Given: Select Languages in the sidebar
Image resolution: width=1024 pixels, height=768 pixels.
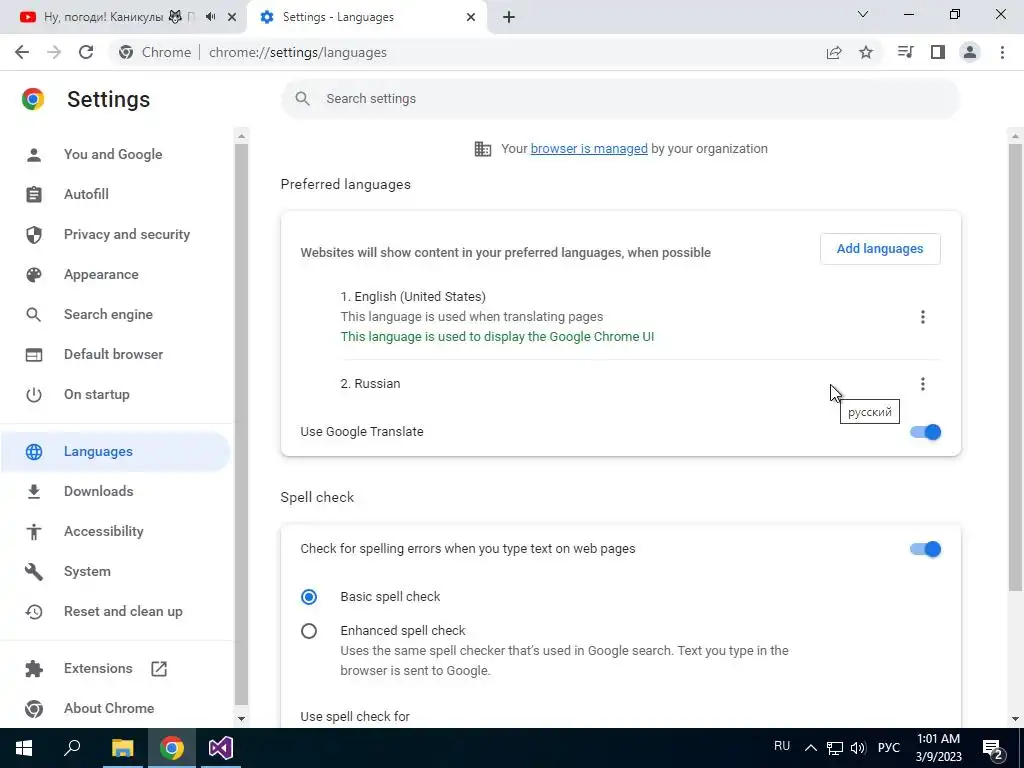Looking at the screenshot, I should pos(116,451).
